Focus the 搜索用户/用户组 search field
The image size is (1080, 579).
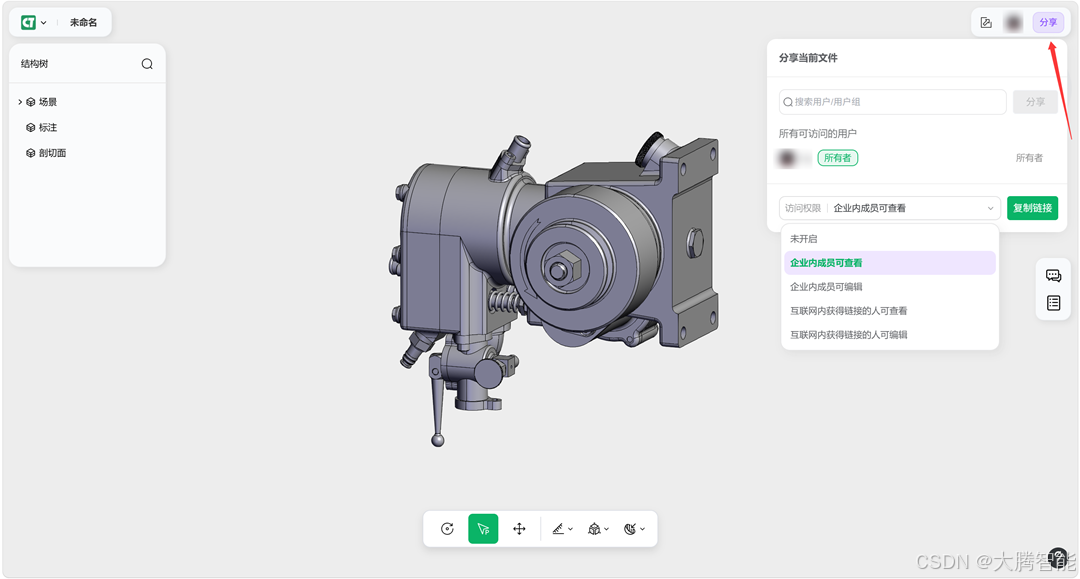coord(893,102)
